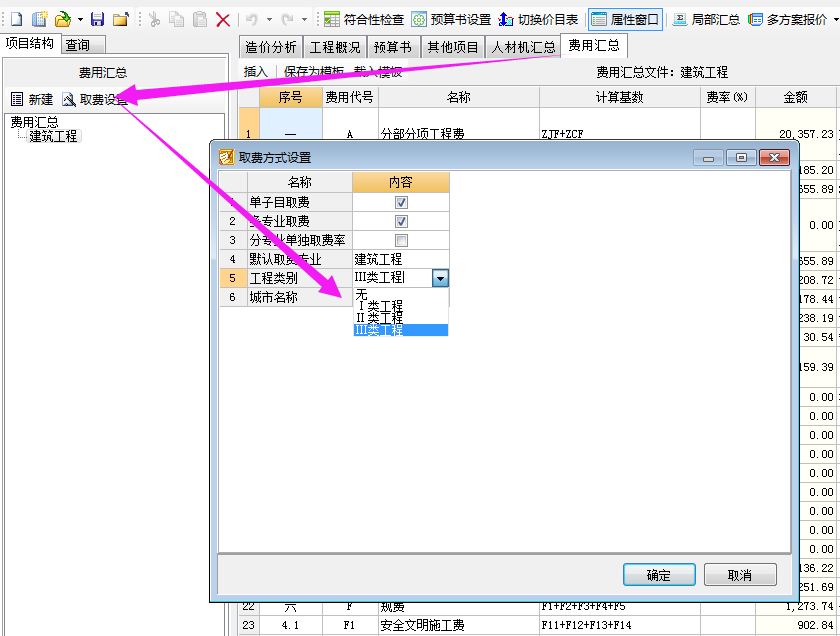Image resolution: width=840 pixels, height=636 pixels.
Task: Select 建筑工程 tree item
Action: [54, 136]
